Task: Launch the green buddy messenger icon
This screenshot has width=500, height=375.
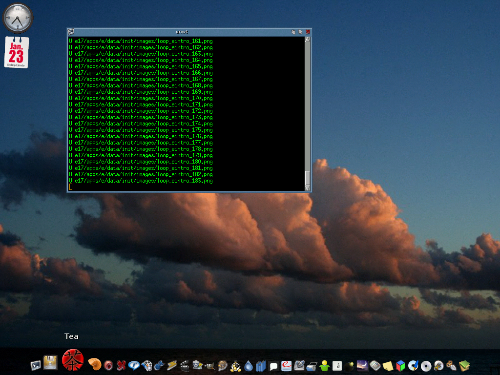Action: (324, 366)
